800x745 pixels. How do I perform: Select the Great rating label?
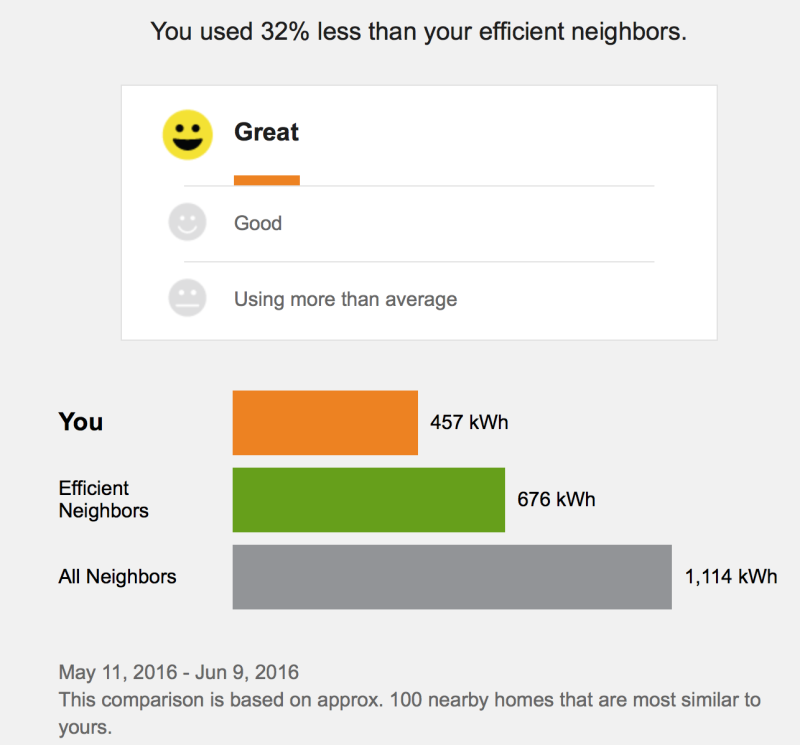[266, 132]
